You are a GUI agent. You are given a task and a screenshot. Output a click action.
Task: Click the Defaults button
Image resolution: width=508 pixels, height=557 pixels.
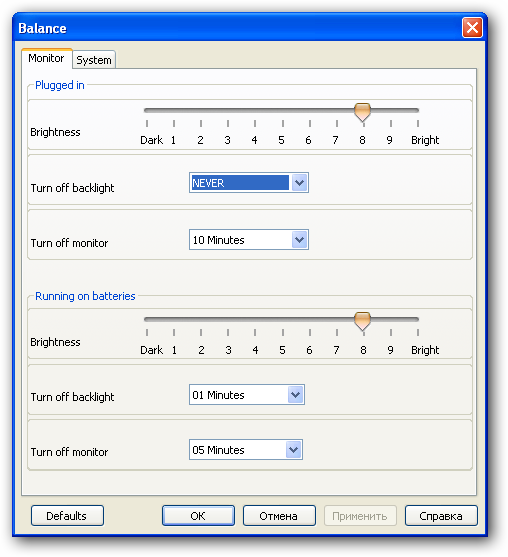pyautogui.click(x=67, y=515)
